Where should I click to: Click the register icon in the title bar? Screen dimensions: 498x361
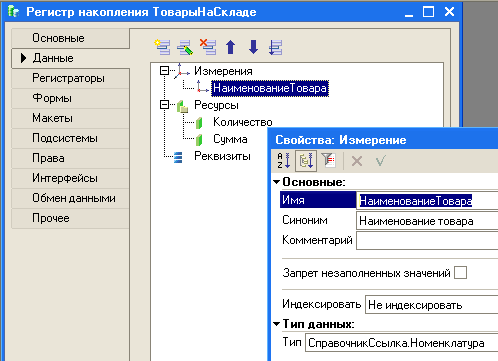pos(13,11)
